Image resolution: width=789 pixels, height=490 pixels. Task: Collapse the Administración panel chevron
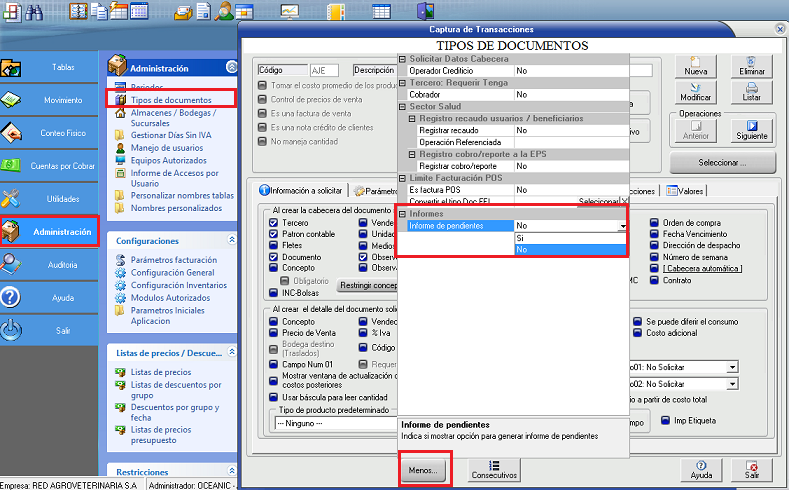pyautogui.click(x=231, y=68)
